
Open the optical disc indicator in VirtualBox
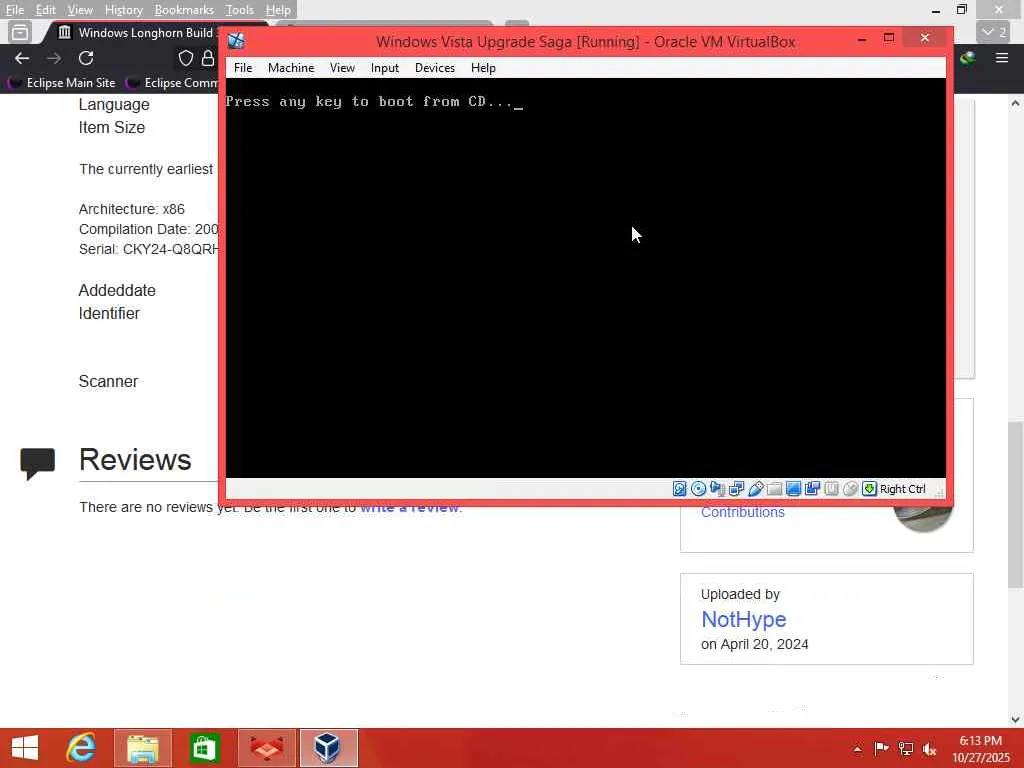pos(698,488)
